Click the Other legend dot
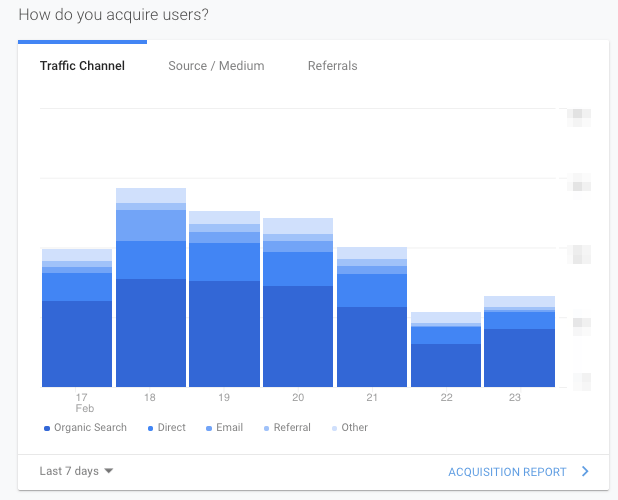The height and width of the screenshot is (500, 618). (x=334, y=428)
